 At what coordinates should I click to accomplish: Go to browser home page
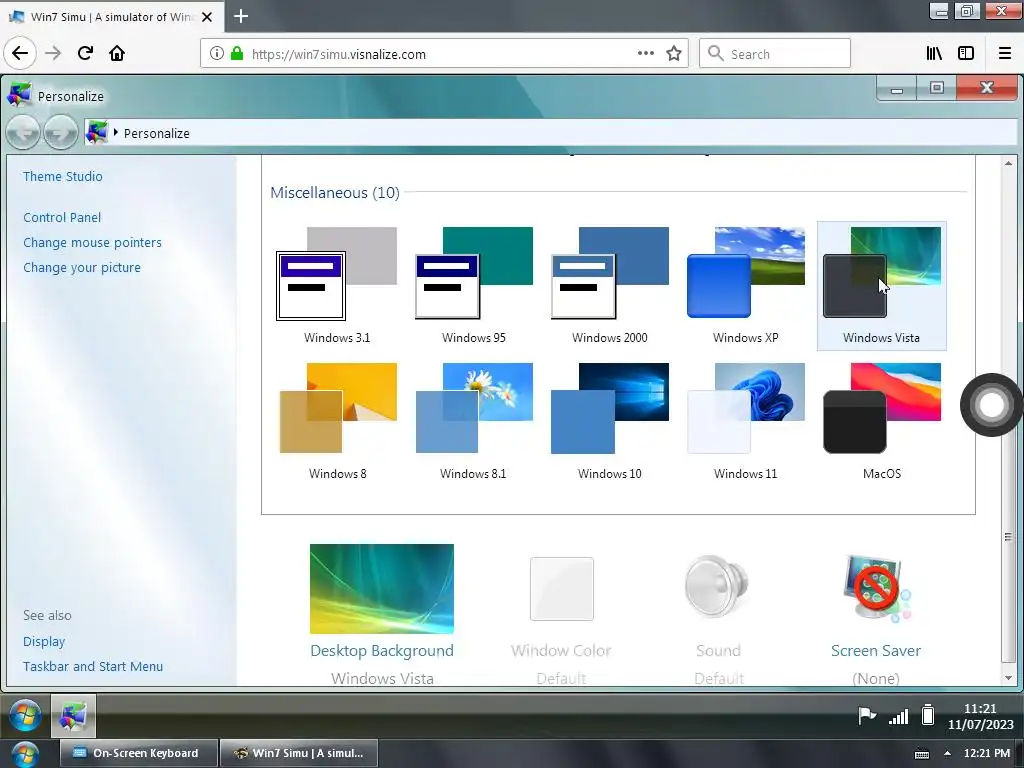[117, 53]
